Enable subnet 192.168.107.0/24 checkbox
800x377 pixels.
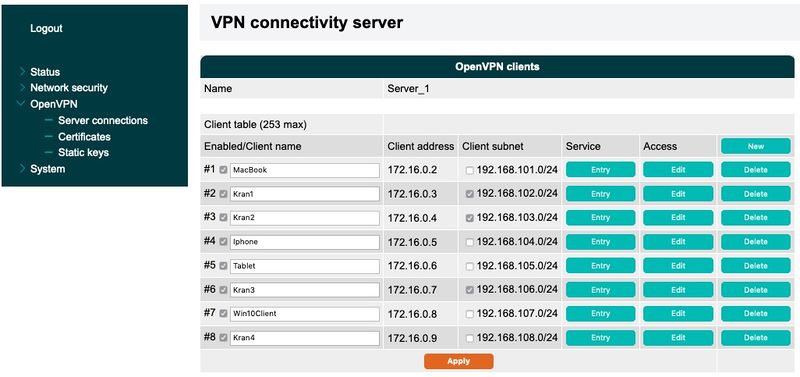click(x=469, y=314)
